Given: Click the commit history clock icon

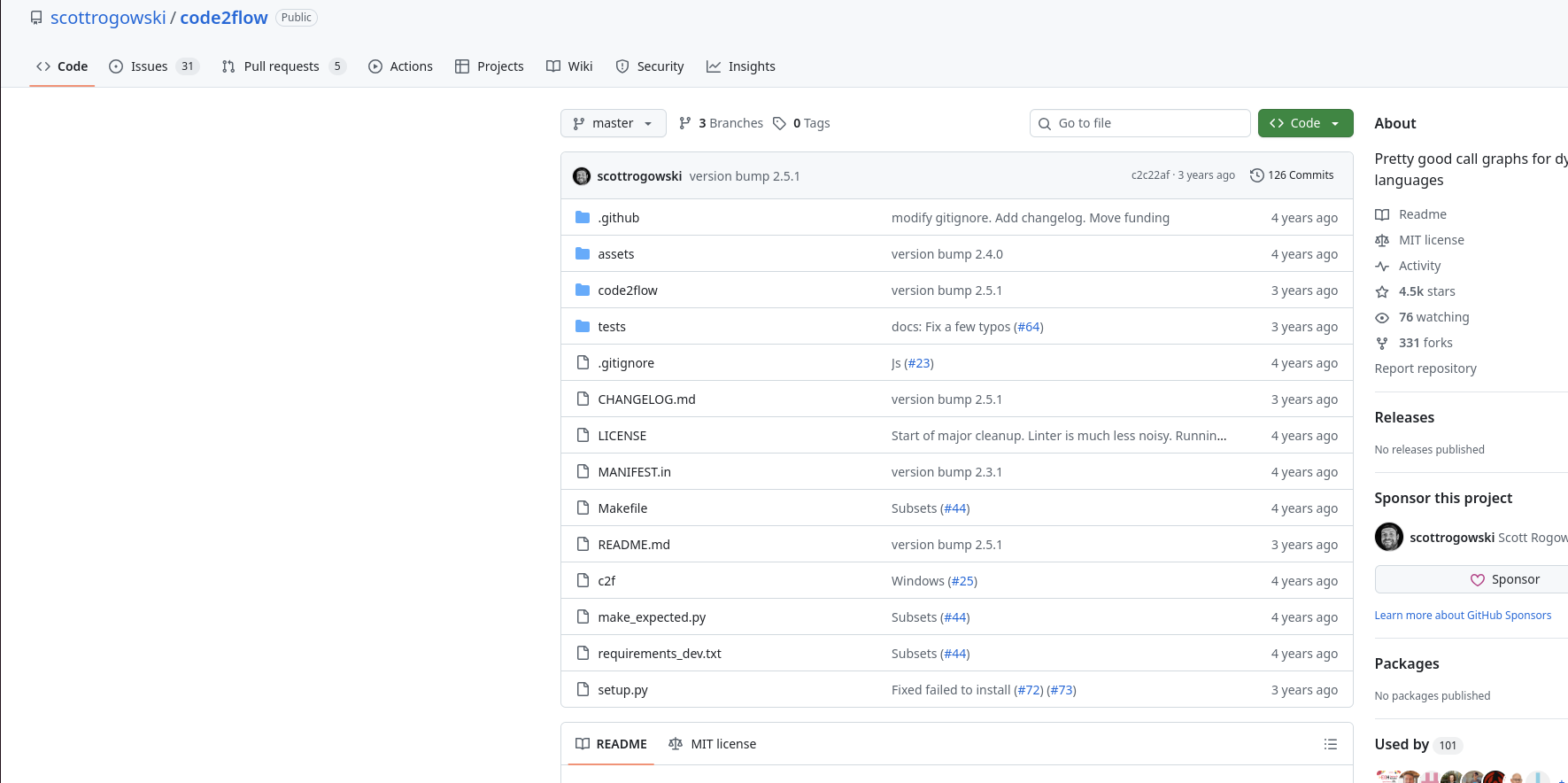Looking at the screenshot, I should (1256, 175).
